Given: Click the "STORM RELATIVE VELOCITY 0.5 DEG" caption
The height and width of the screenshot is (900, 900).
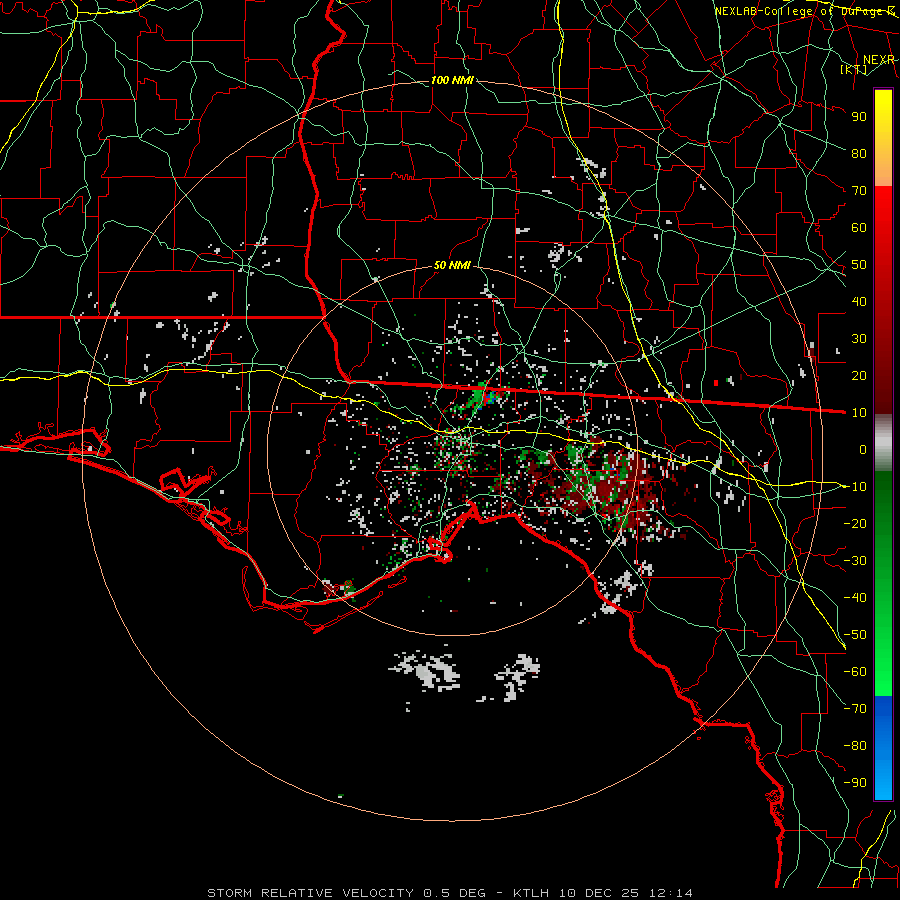Looking at the screenshot, I should 346,893.
